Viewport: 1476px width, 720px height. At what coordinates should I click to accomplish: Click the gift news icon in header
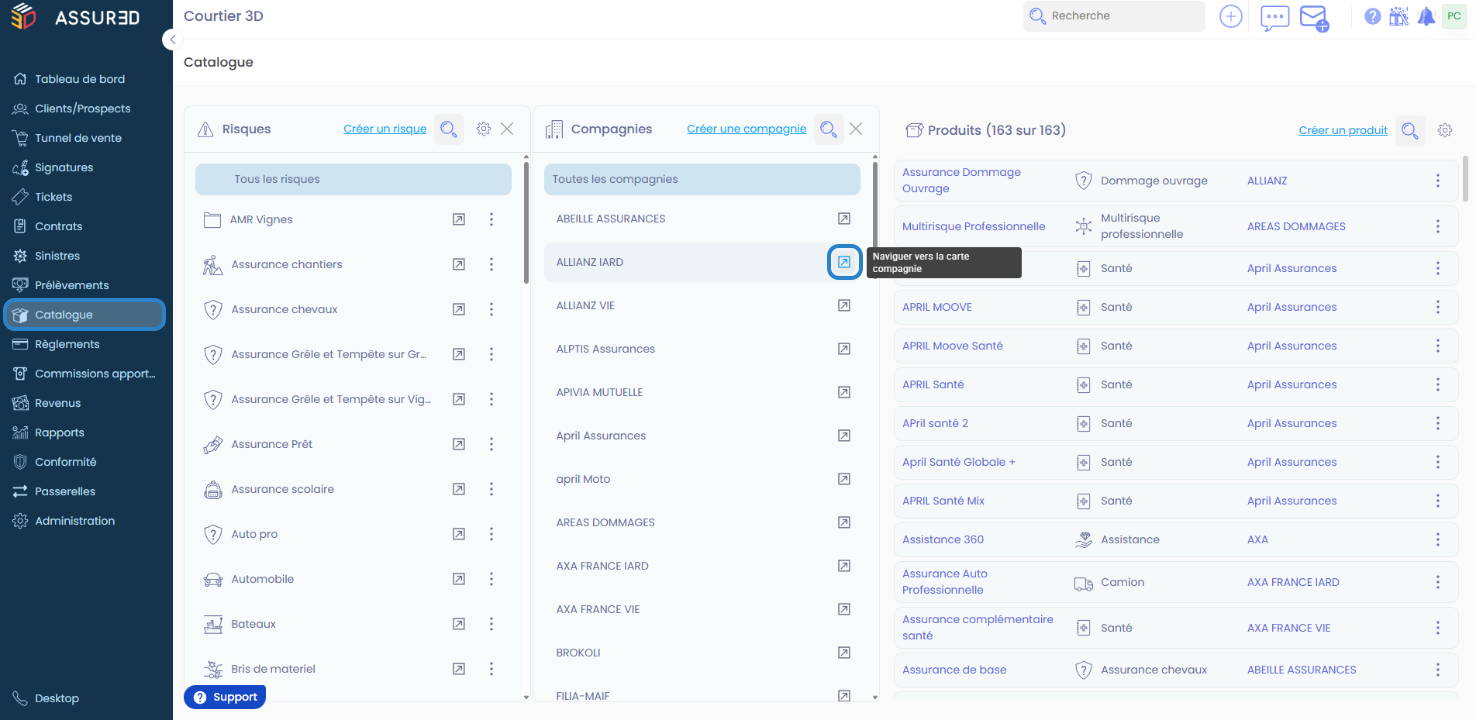tap(1399, 16)
